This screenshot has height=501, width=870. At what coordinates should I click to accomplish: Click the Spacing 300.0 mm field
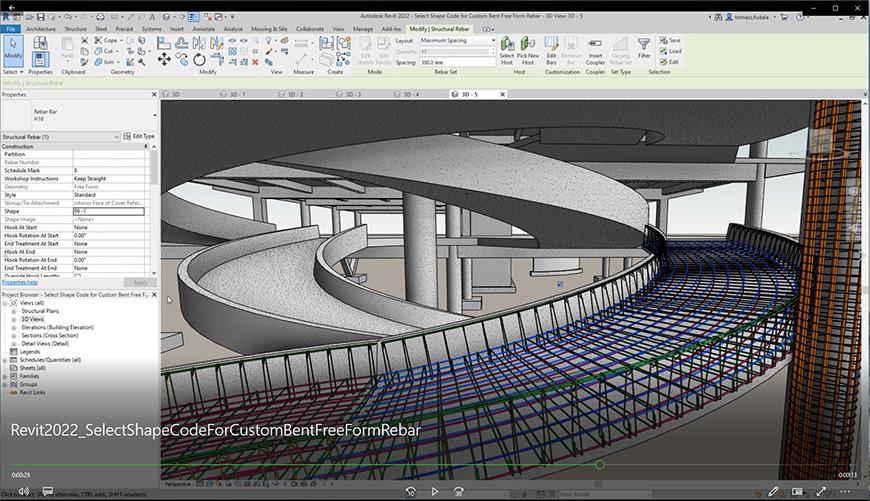click(x=457, y=62)
